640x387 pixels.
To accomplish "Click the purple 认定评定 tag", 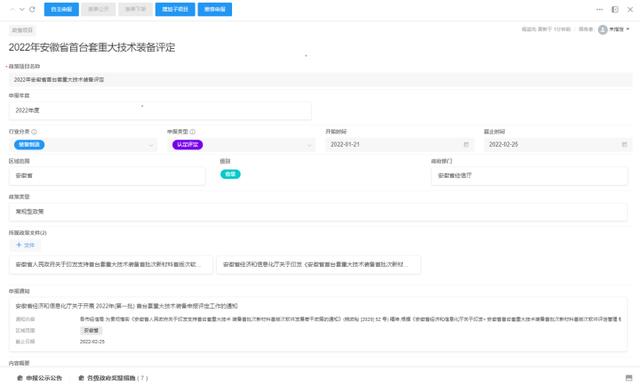I will coord(187,145).
